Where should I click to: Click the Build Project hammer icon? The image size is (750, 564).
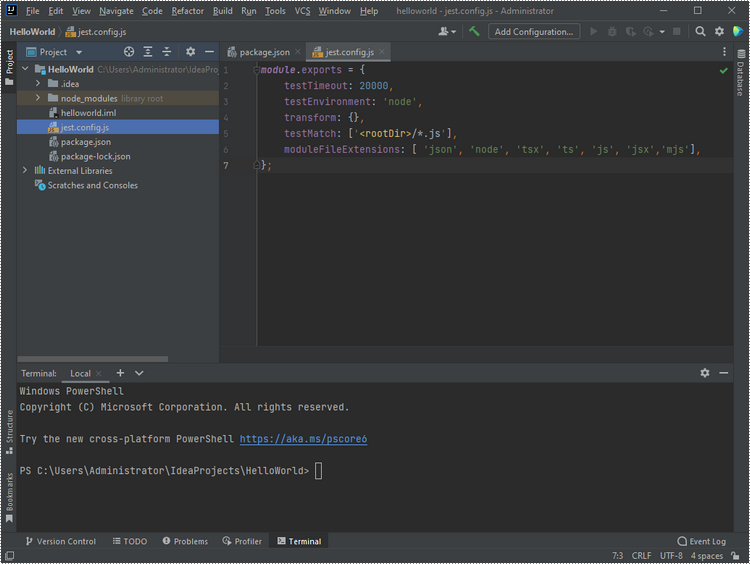coord(474,32)
